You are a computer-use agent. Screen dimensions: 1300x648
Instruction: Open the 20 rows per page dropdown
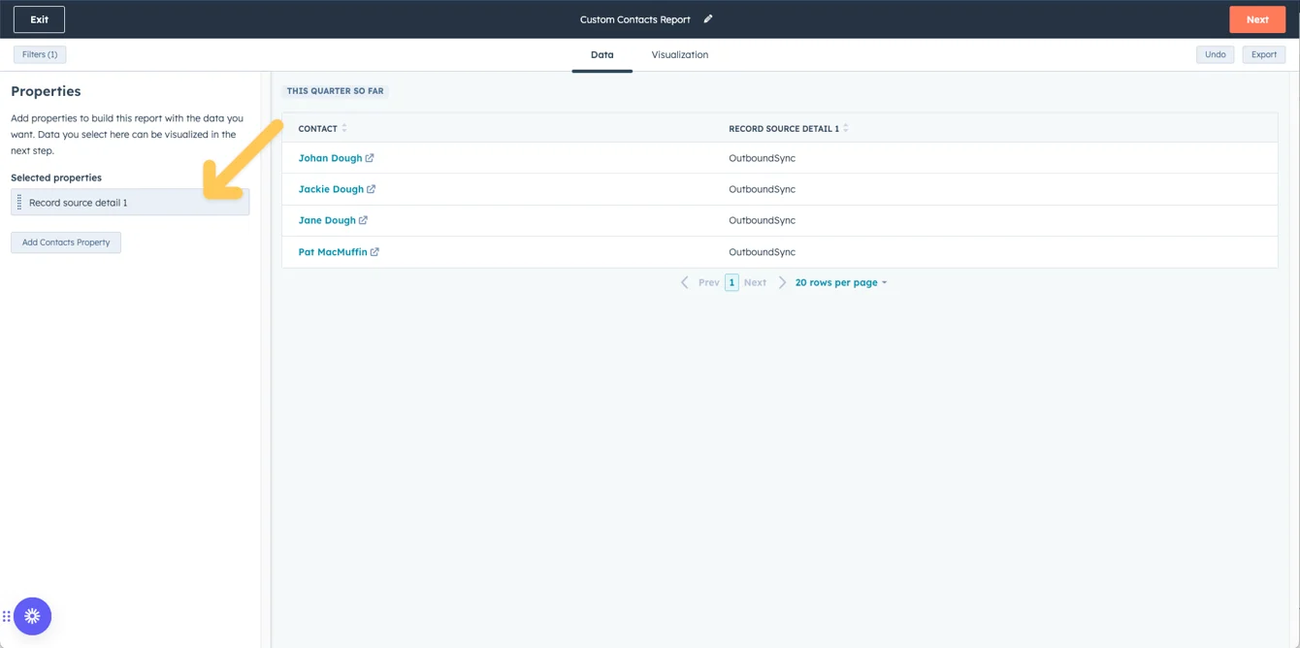pyautogui.click(x=840, y=282)
